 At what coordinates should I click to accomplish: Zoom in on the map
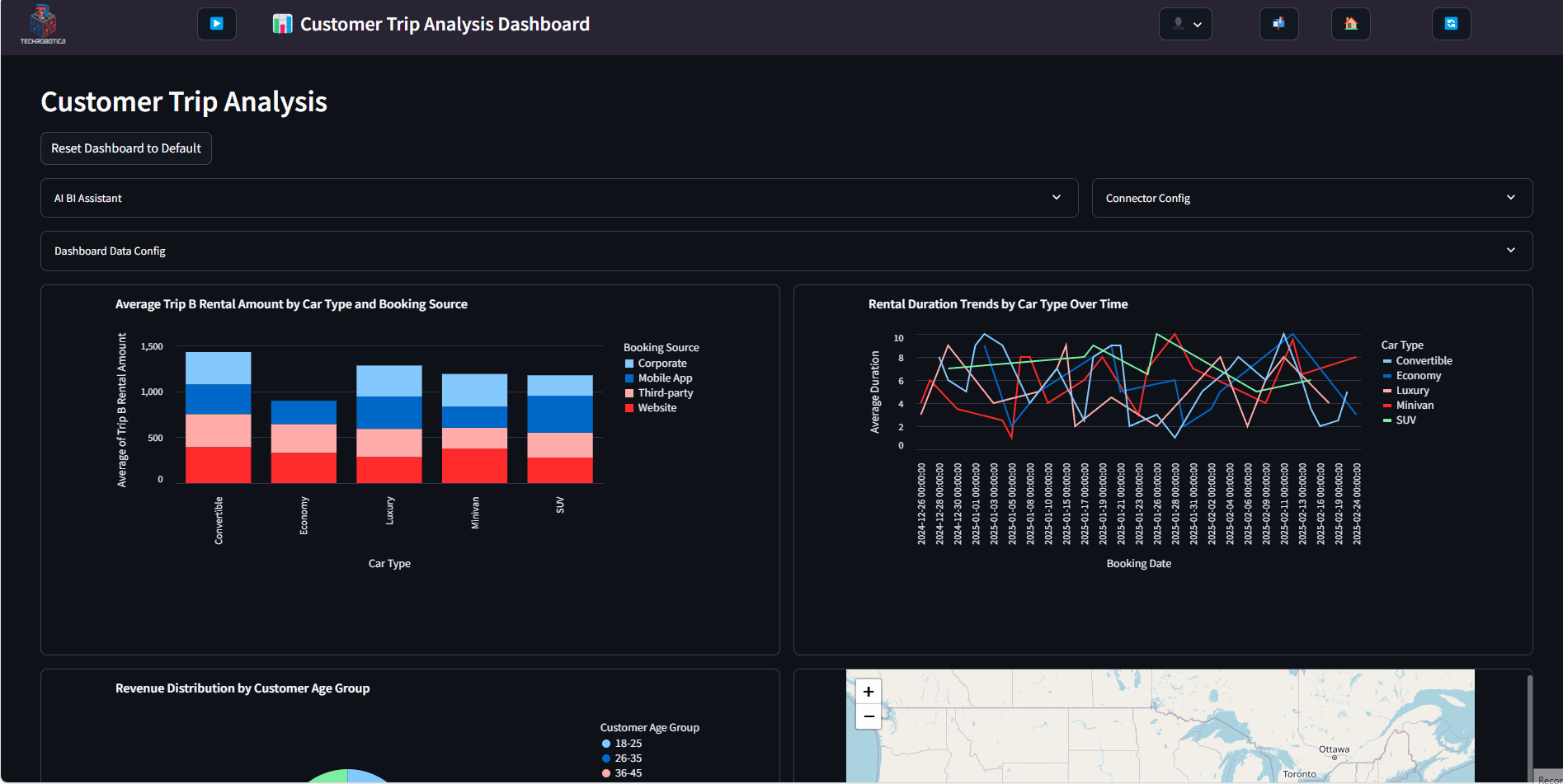point(869,692)
